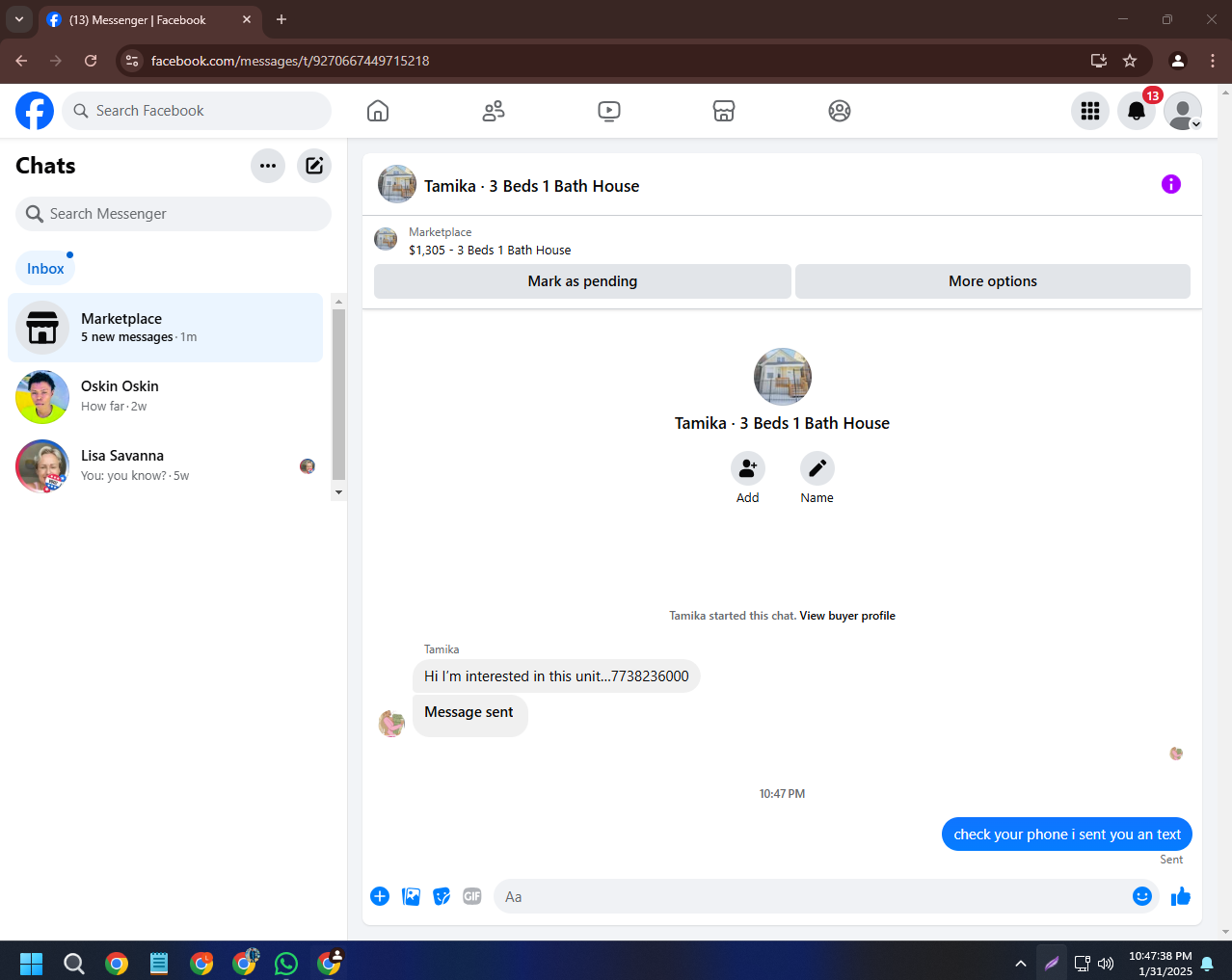Click the Search Messenger field
Screen dimensions: 1232x980
click(174, 214)
